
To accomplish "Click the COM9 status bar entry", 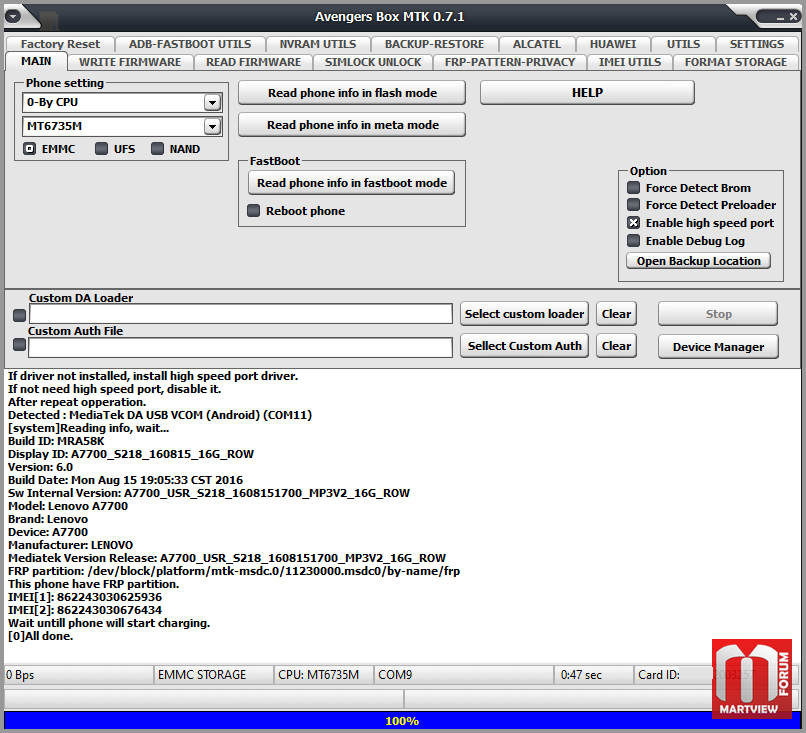I will click(464, 675).
